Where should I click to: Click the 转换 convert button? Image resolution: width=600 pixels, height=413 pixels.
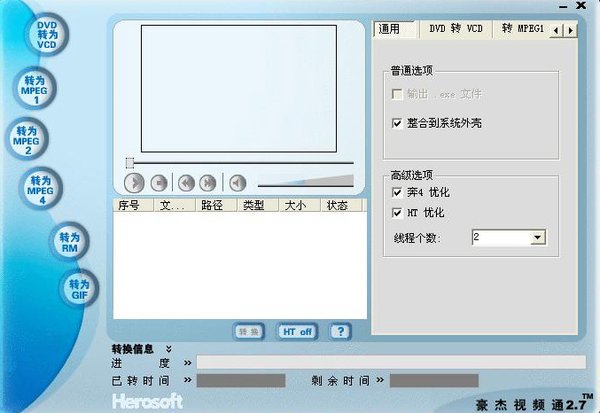(x=249, y=331)
